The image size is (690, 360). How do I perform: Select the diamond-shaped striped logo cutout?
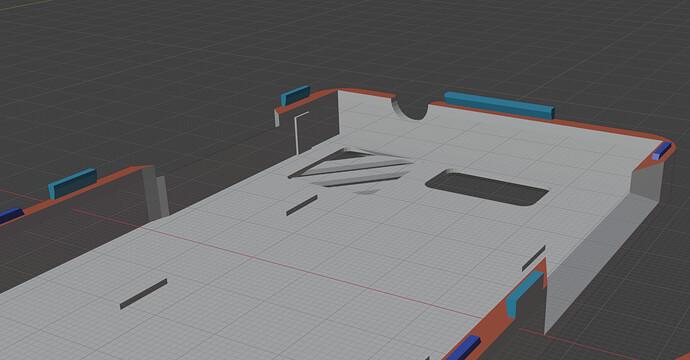tap(351, 169)
